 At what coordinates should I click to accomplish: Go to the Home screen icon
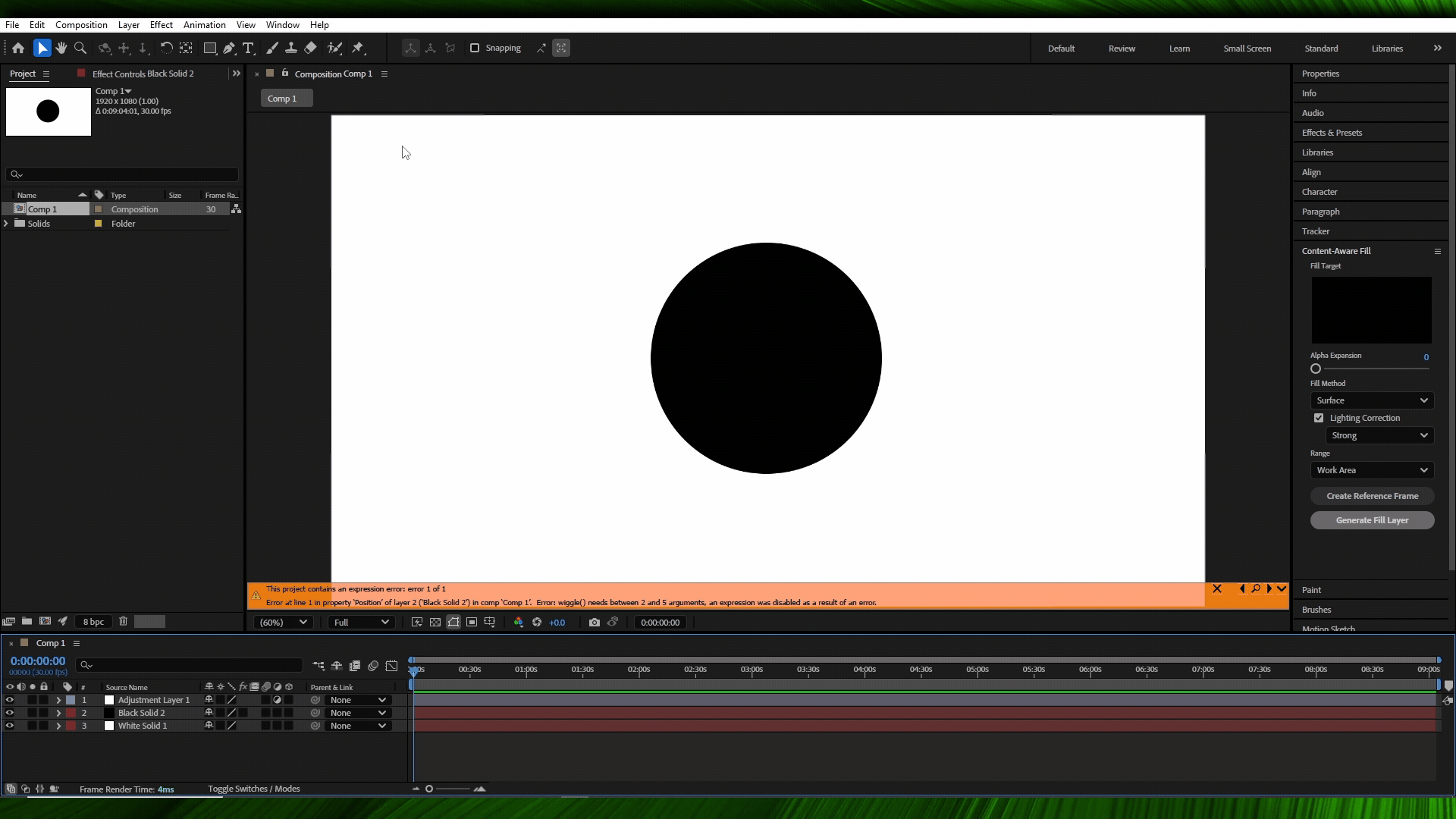coord(18,48)
